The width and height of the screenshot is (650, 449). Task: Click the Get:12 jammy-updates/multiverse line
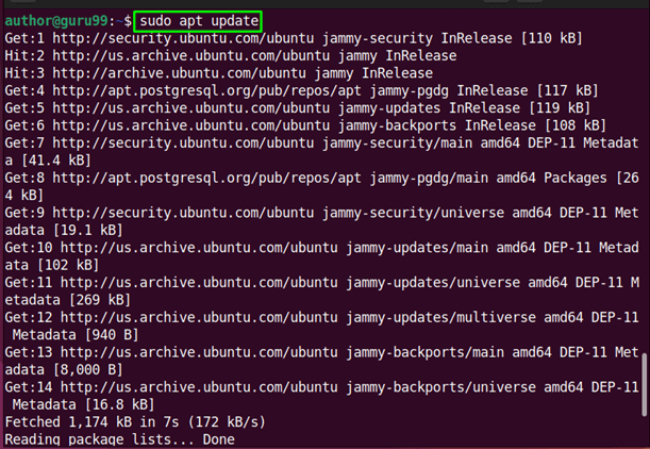322,317
